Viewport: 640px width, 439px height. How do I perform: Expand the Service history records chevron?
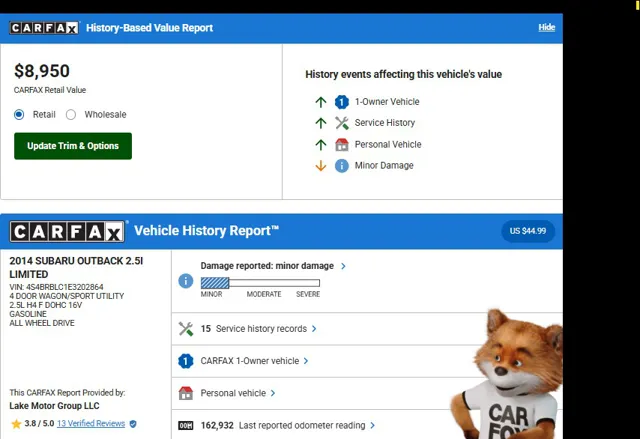[314, 329]
